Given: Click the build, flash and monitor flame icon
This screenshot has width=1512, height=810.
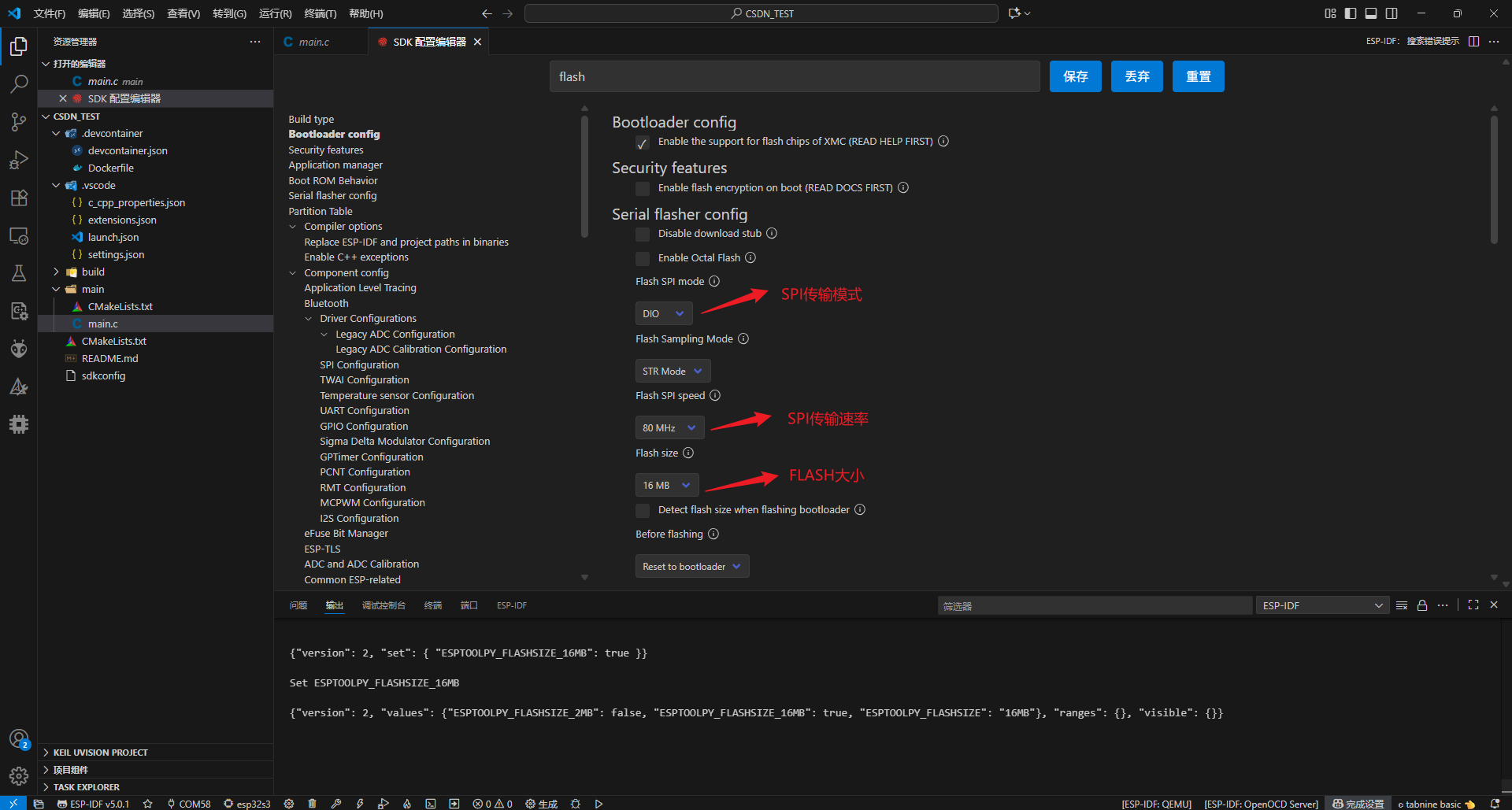Looking at the screenshot, I should [407, 804].
